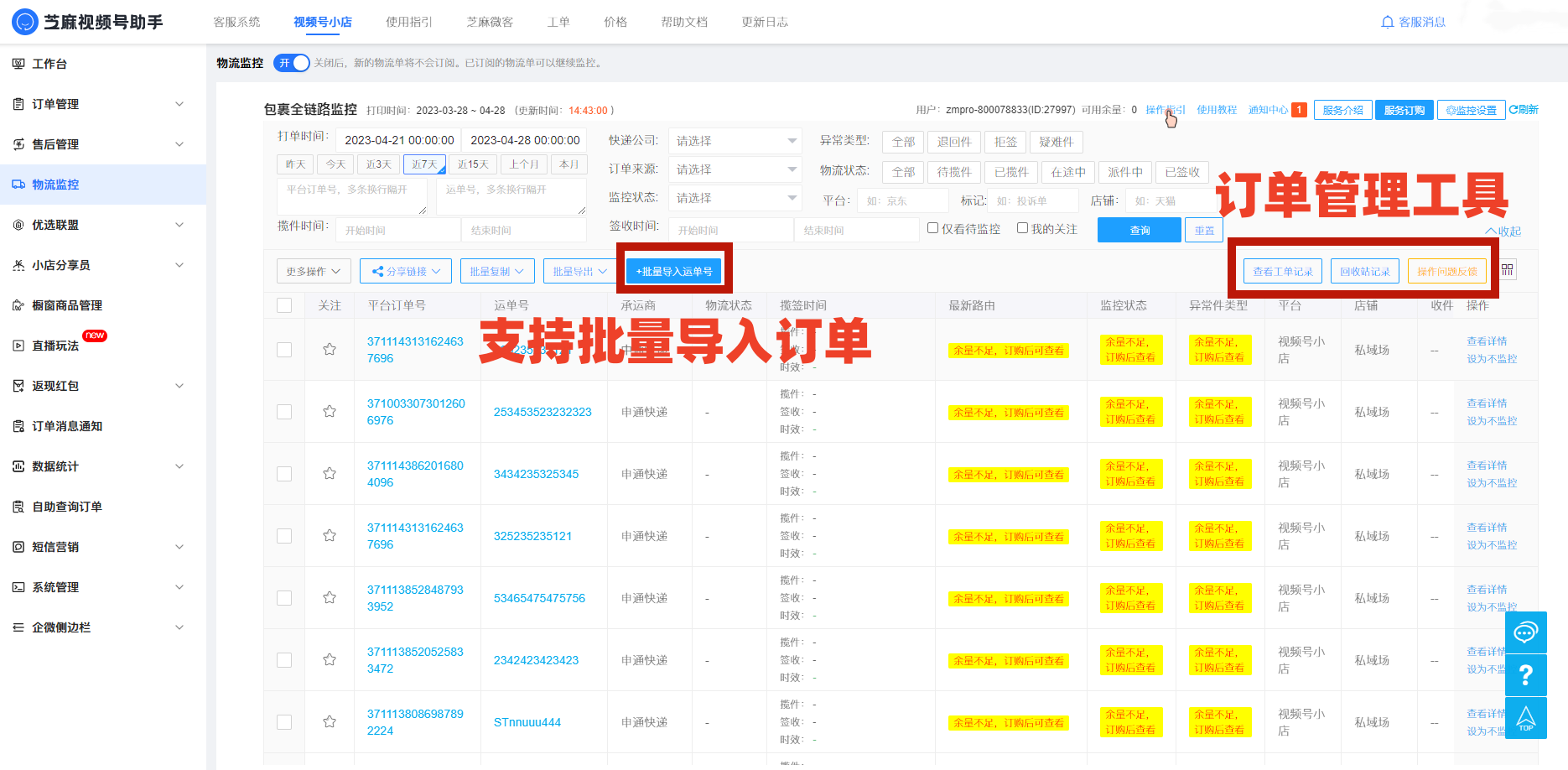The width and height of the screenshot is (1568, 770).
Task: Click the 系统管理 sidebar icon
Action: click(18, 587)
